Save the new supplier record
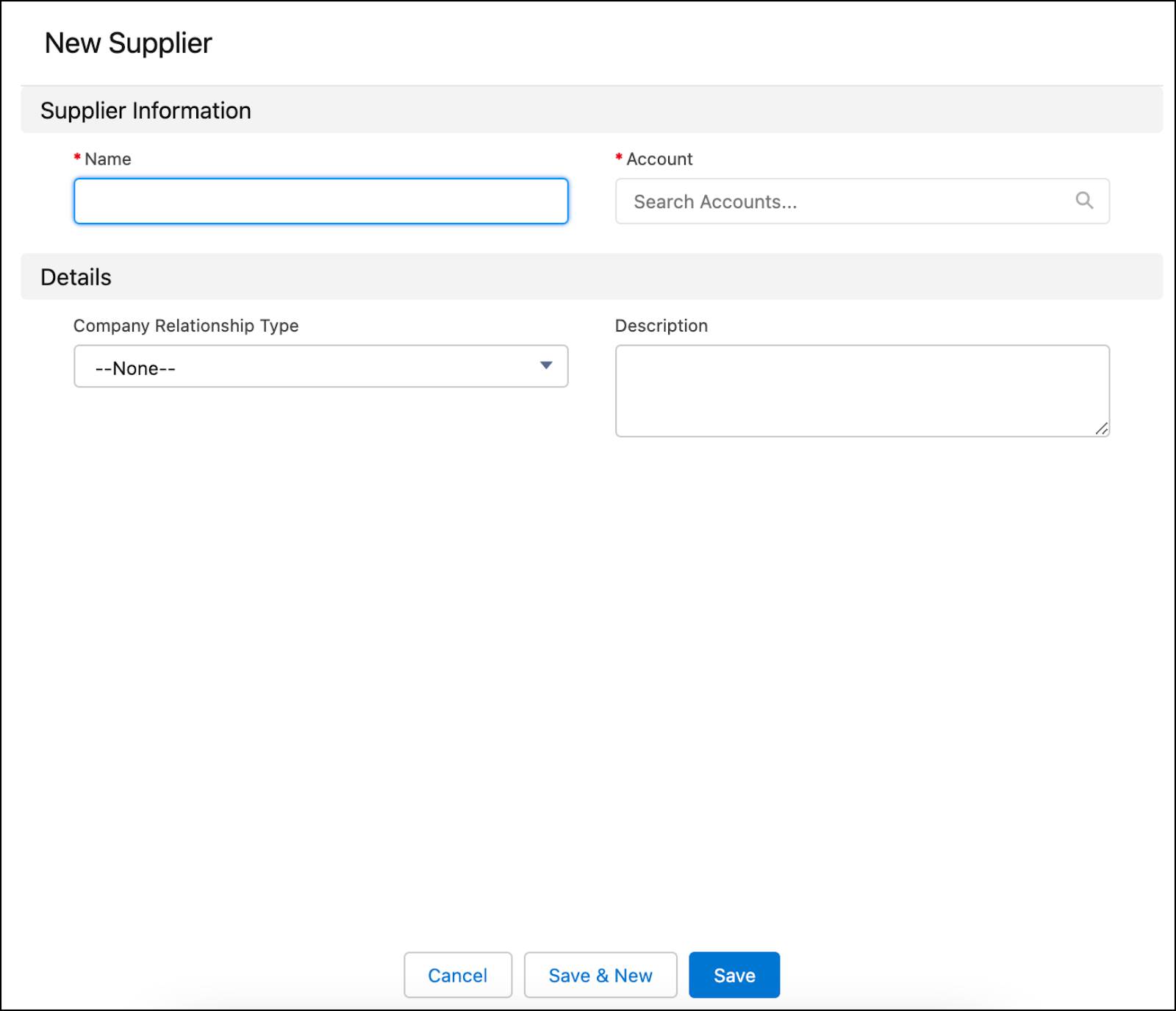 tap(734, 975)
